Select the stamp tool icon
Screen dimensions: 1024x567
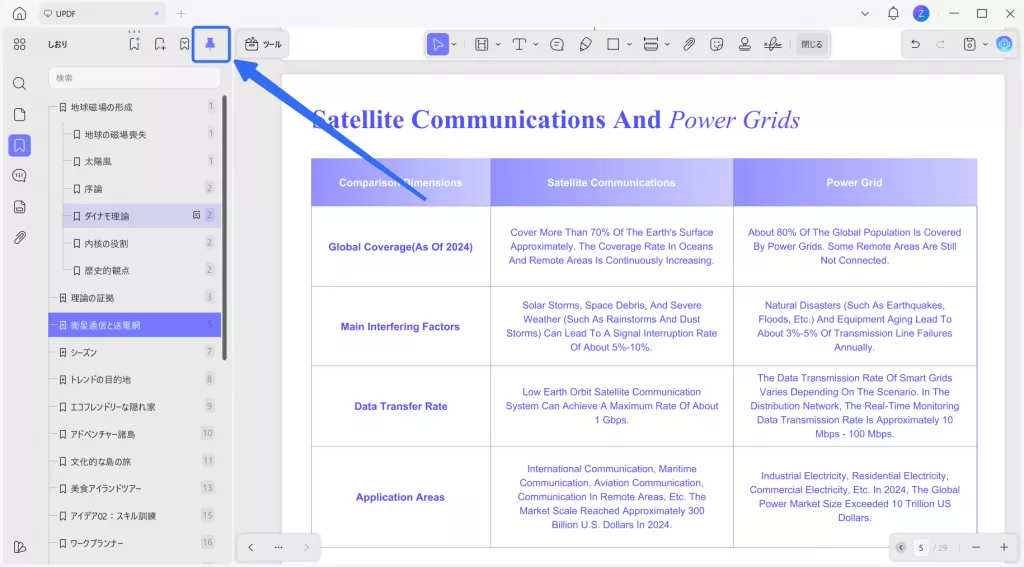[744, 44]
